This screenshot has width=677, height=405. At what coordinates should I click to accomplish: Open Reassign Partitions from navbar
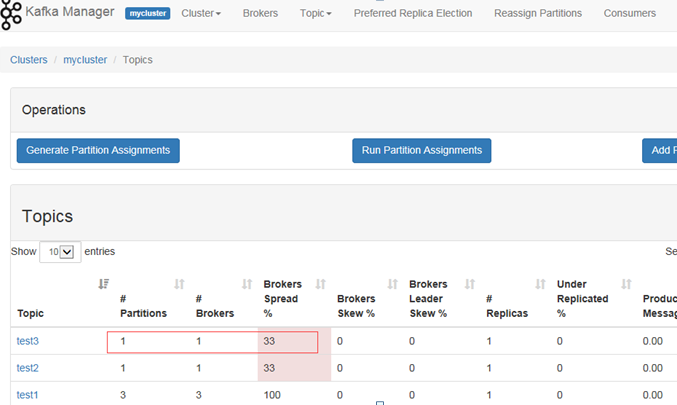[538, 13]
